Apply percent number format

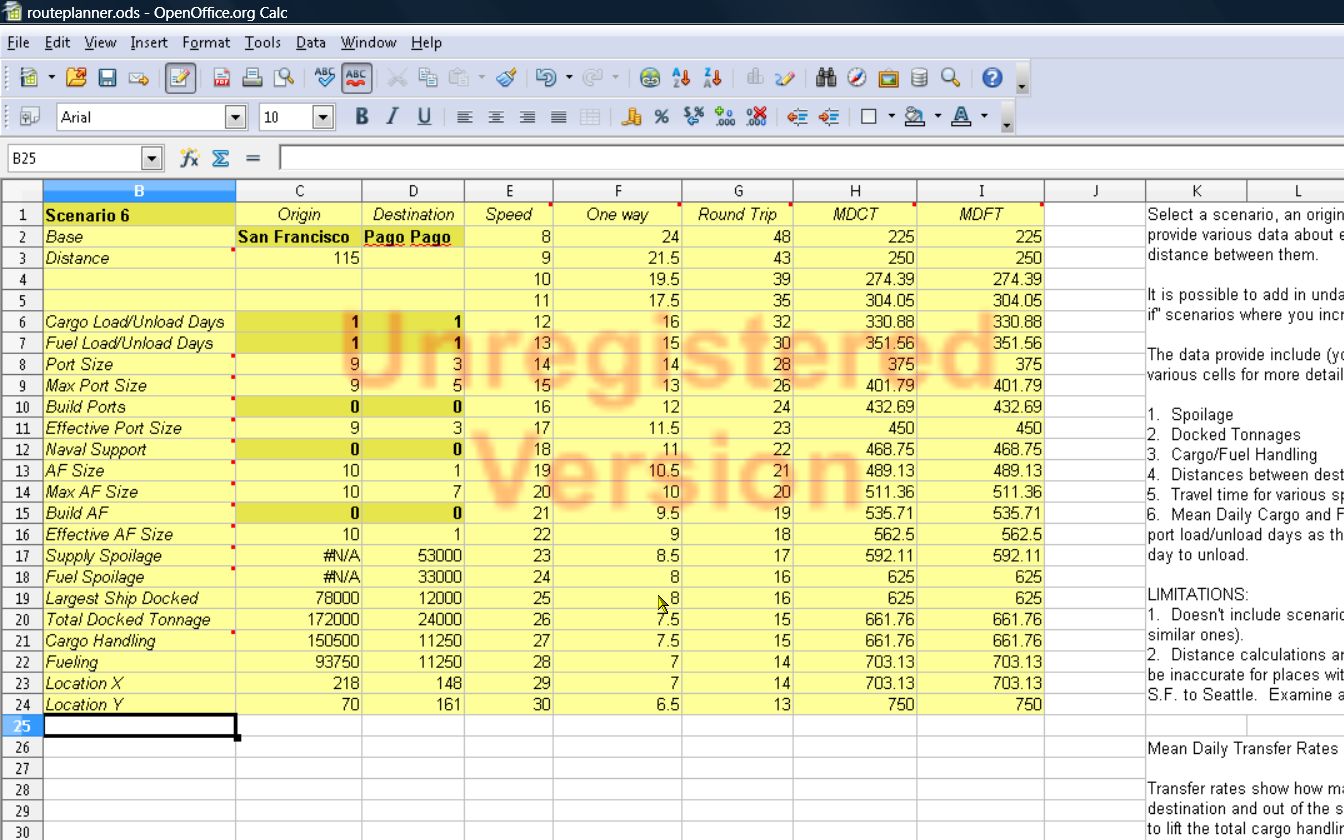click(x=660, y=117)
